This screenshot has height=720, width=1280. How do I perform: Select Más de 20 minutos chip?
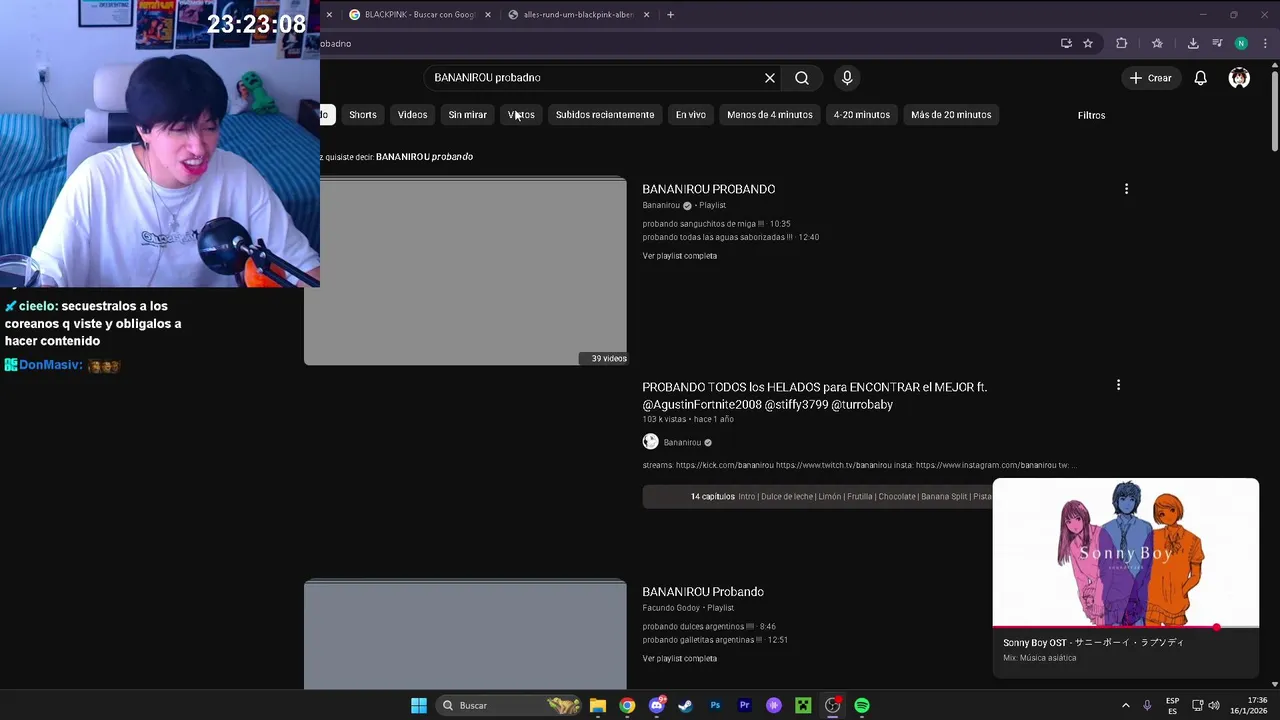(951, 115)
